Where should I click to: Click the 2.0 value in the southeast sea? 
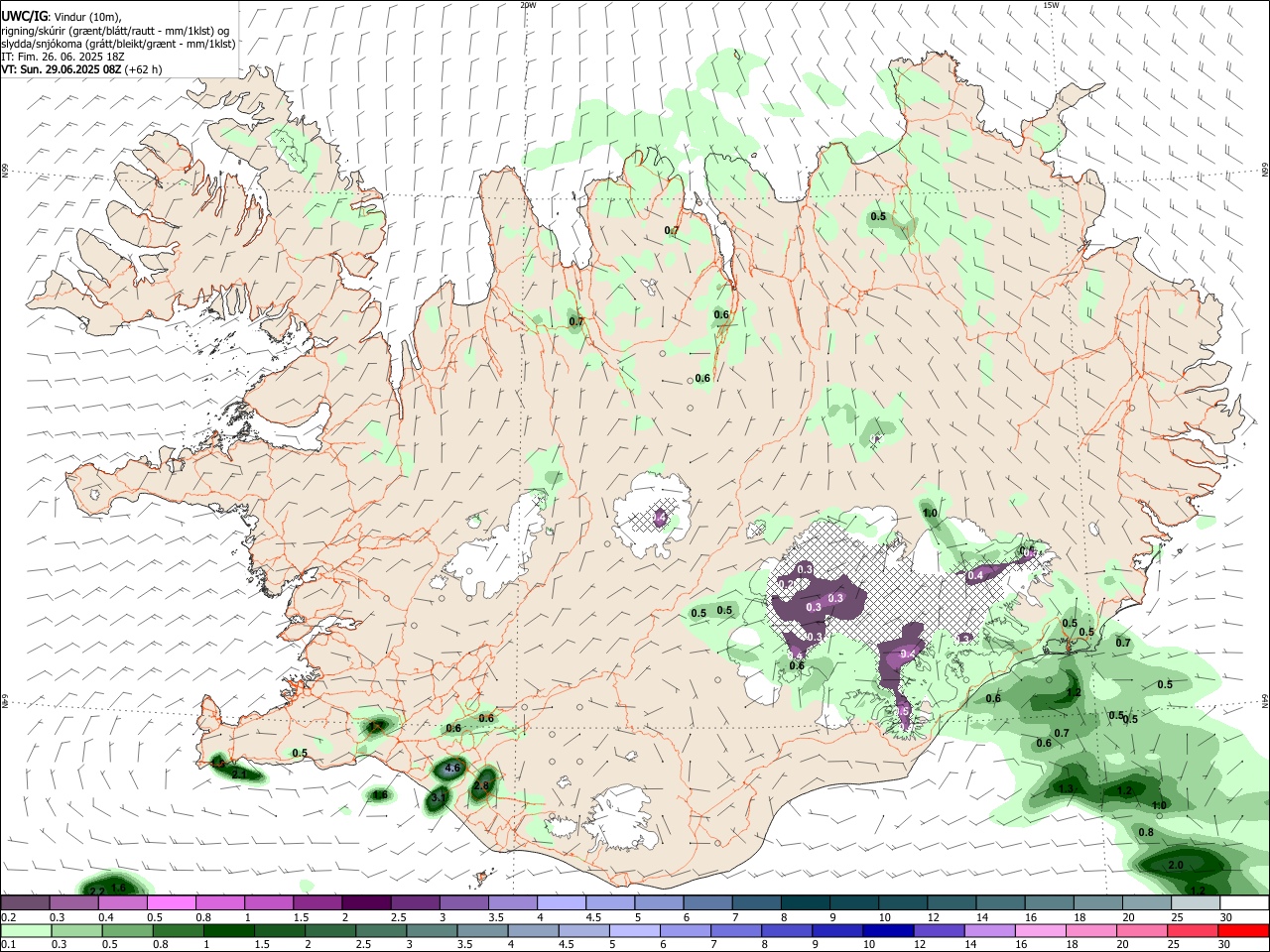[1176, 866]
